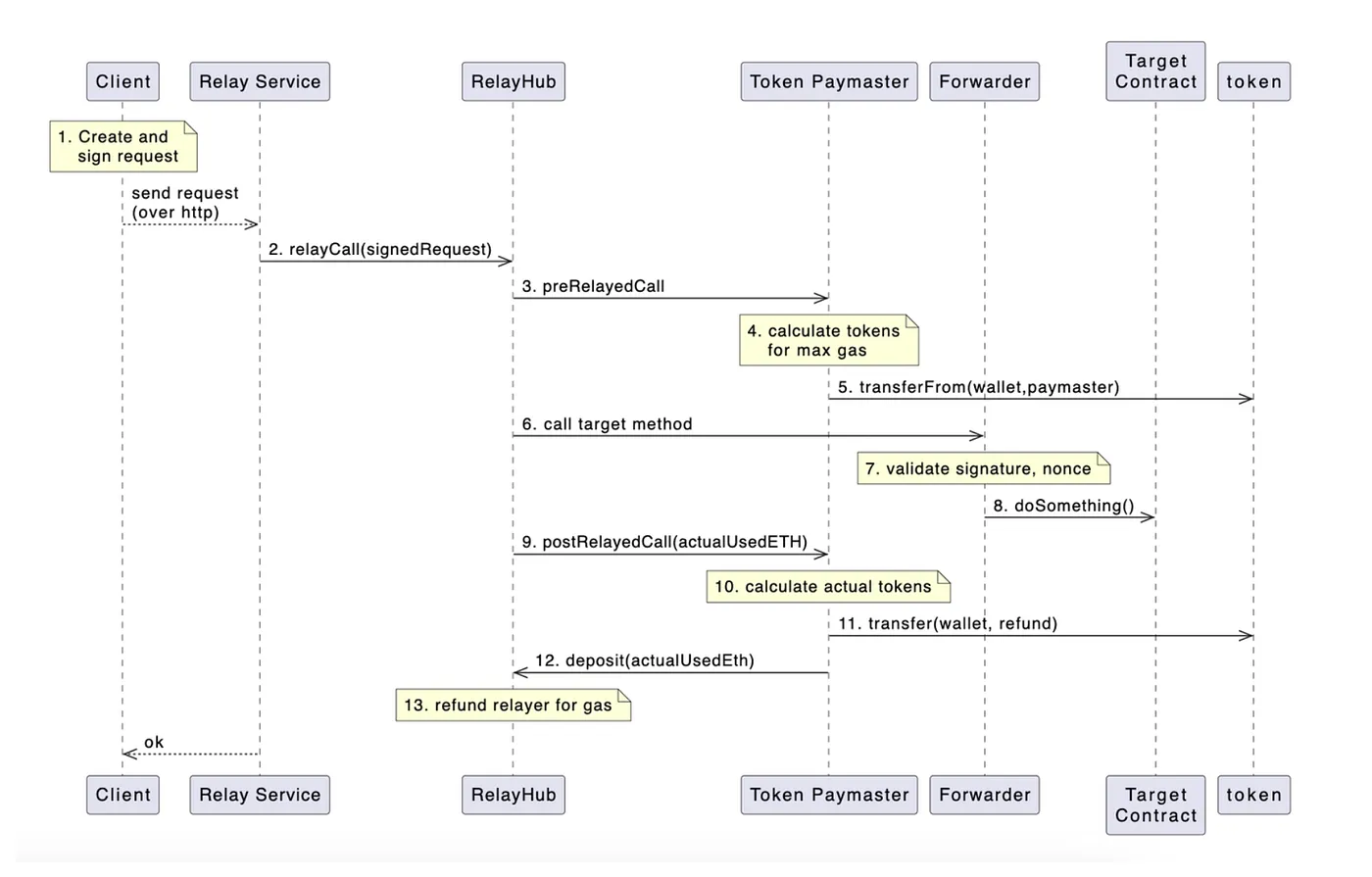Click the "10. calculate actual tokens" note
The image size is (1372, 877).
pyautogui.click(x=828, y=587)
